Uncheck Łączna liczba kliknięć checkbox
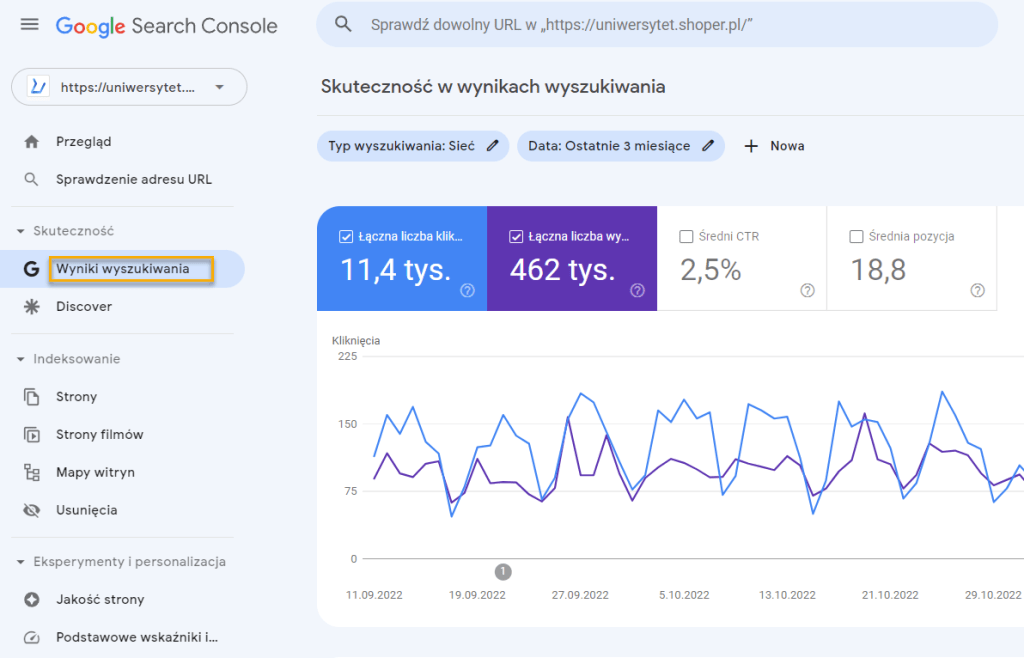The height and width of the screenshot is (658, 1024). click(346, 237)
